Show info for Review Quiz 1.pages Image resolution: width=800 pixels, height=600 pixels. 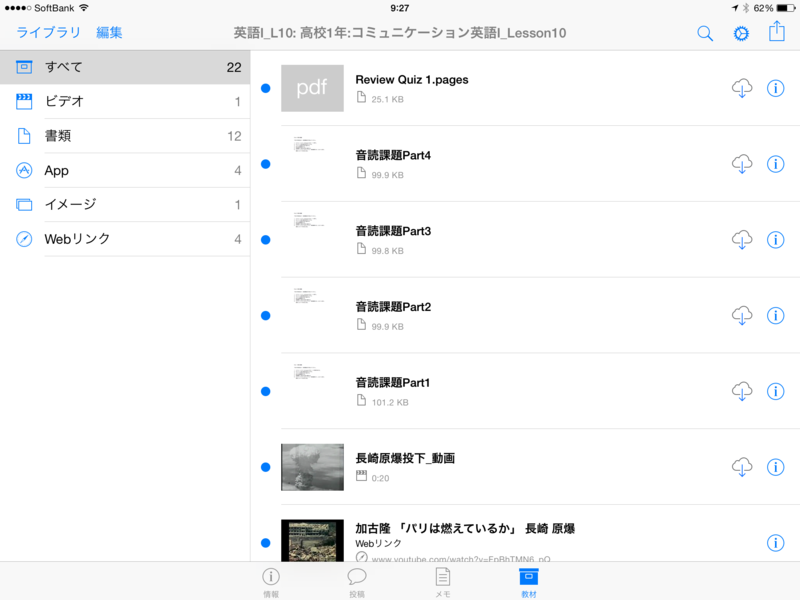click(x=775, y=88)
